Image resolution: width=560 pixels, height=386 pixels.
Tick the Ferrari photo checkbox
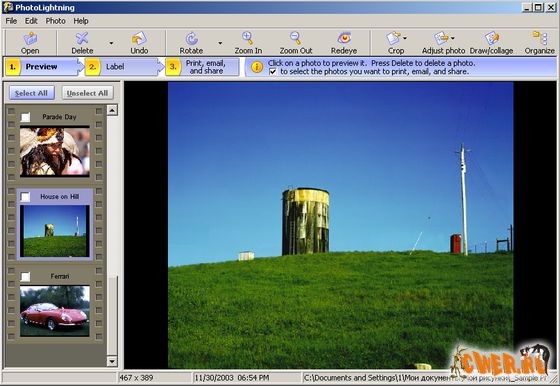pyautogui.click(x=25, y=276)
